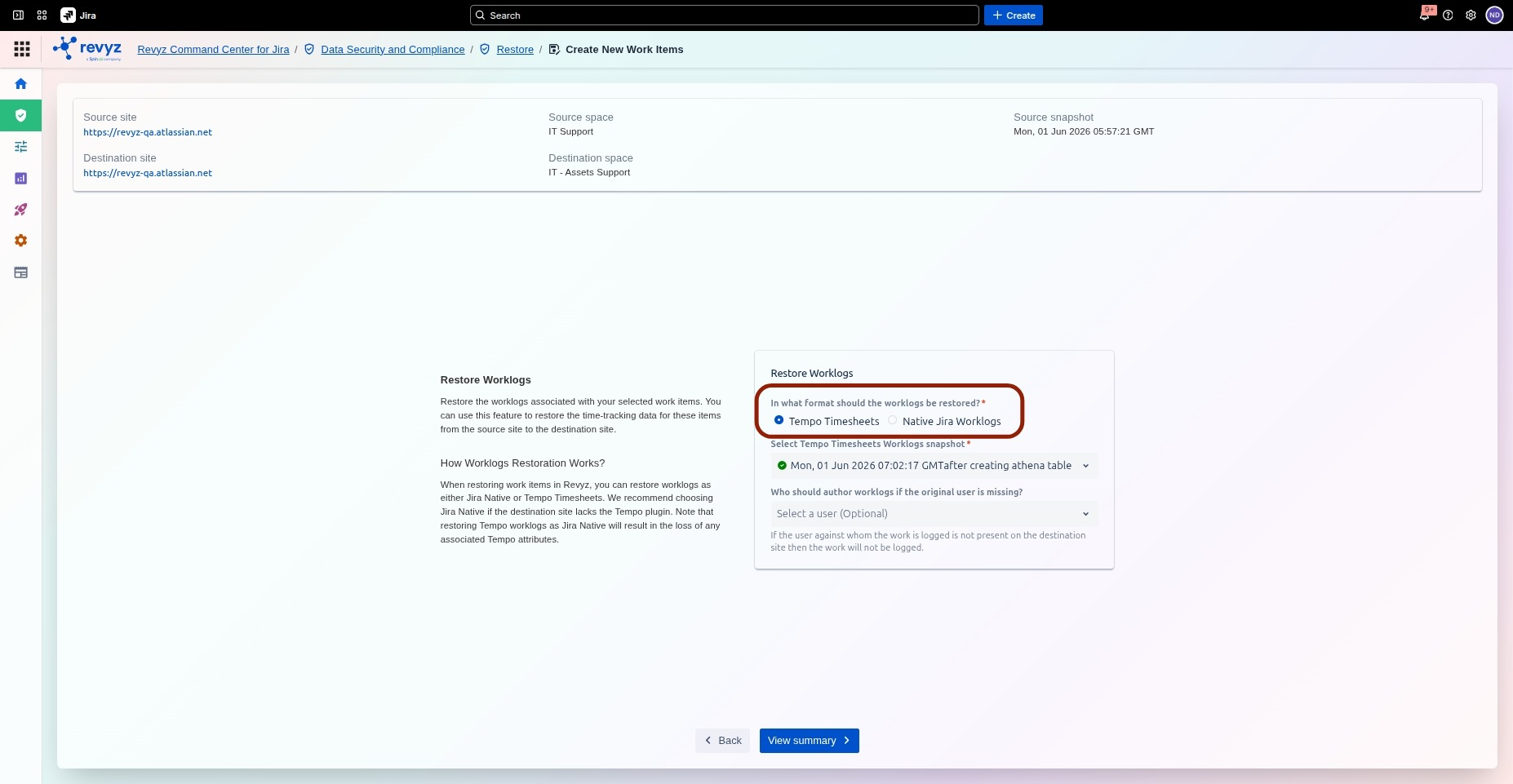Focus the Jira Search field
1513x784 pixels.
coord(725,16)
